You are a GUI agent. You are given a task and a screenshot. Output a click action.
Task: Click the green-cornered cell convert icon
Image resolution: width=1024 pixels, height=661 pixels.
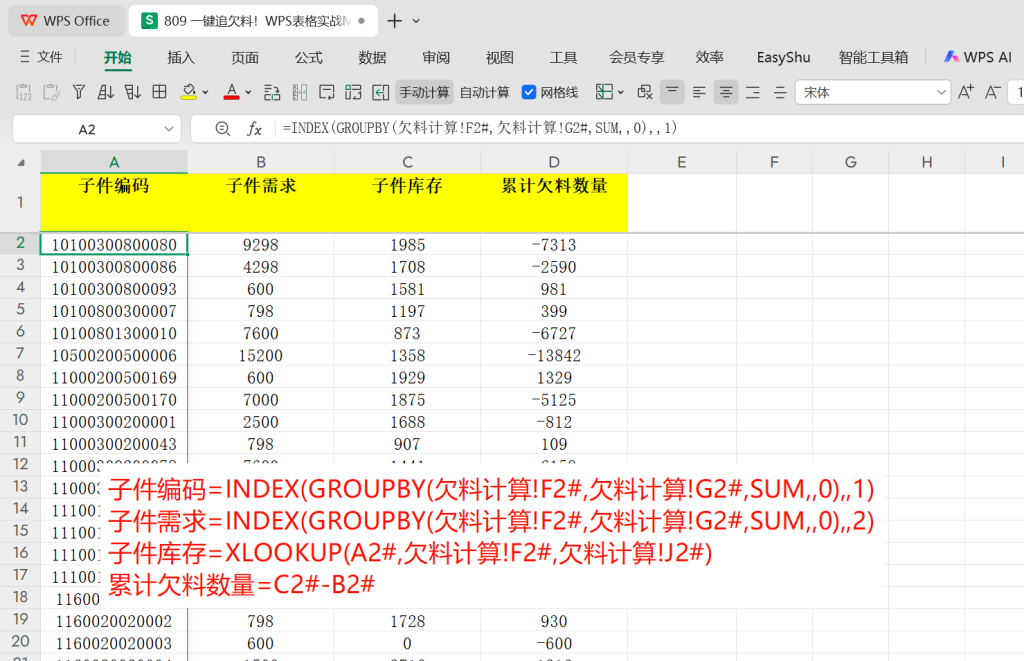[x=353, y=92]
